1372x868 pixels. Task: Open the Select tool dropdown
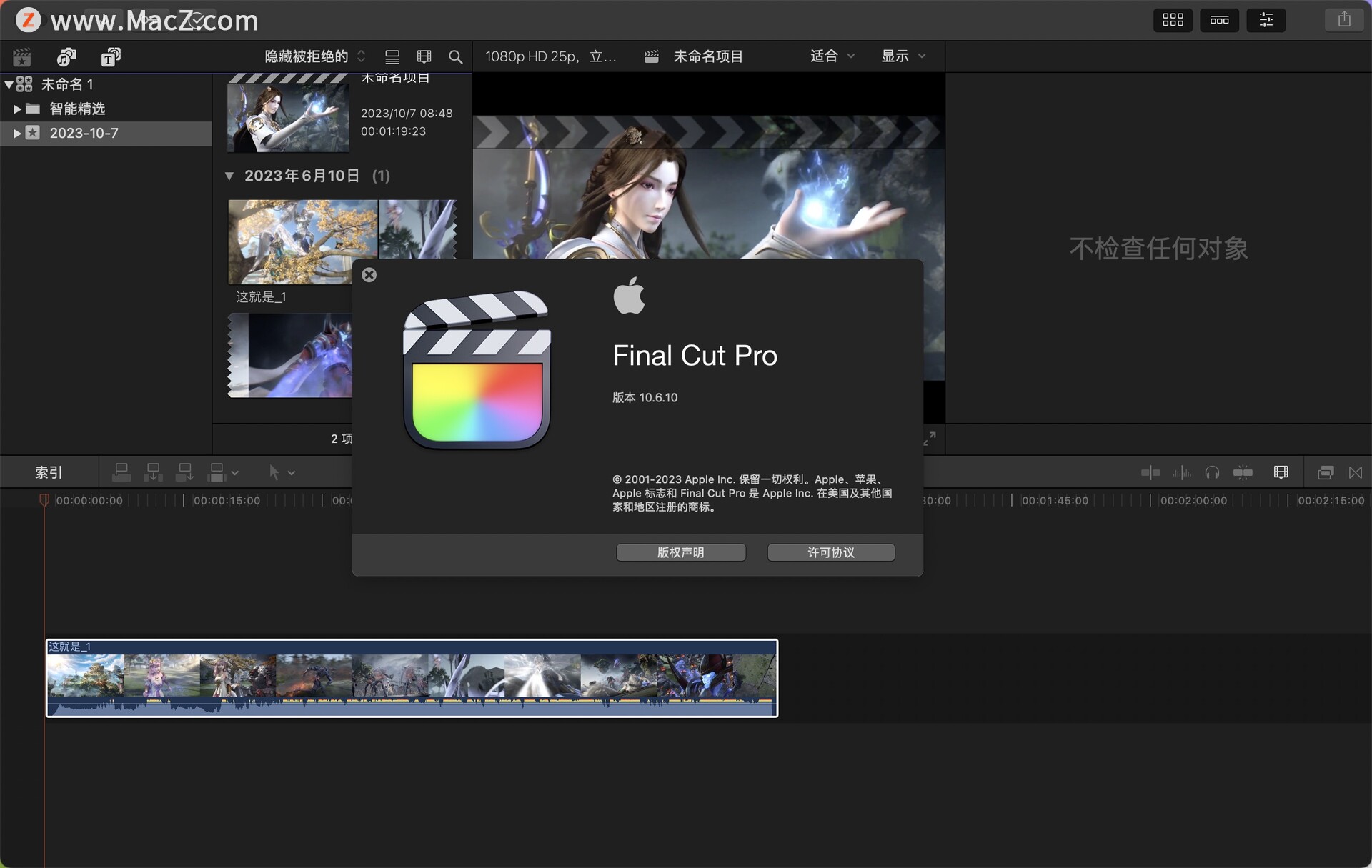tap(281, 472)
